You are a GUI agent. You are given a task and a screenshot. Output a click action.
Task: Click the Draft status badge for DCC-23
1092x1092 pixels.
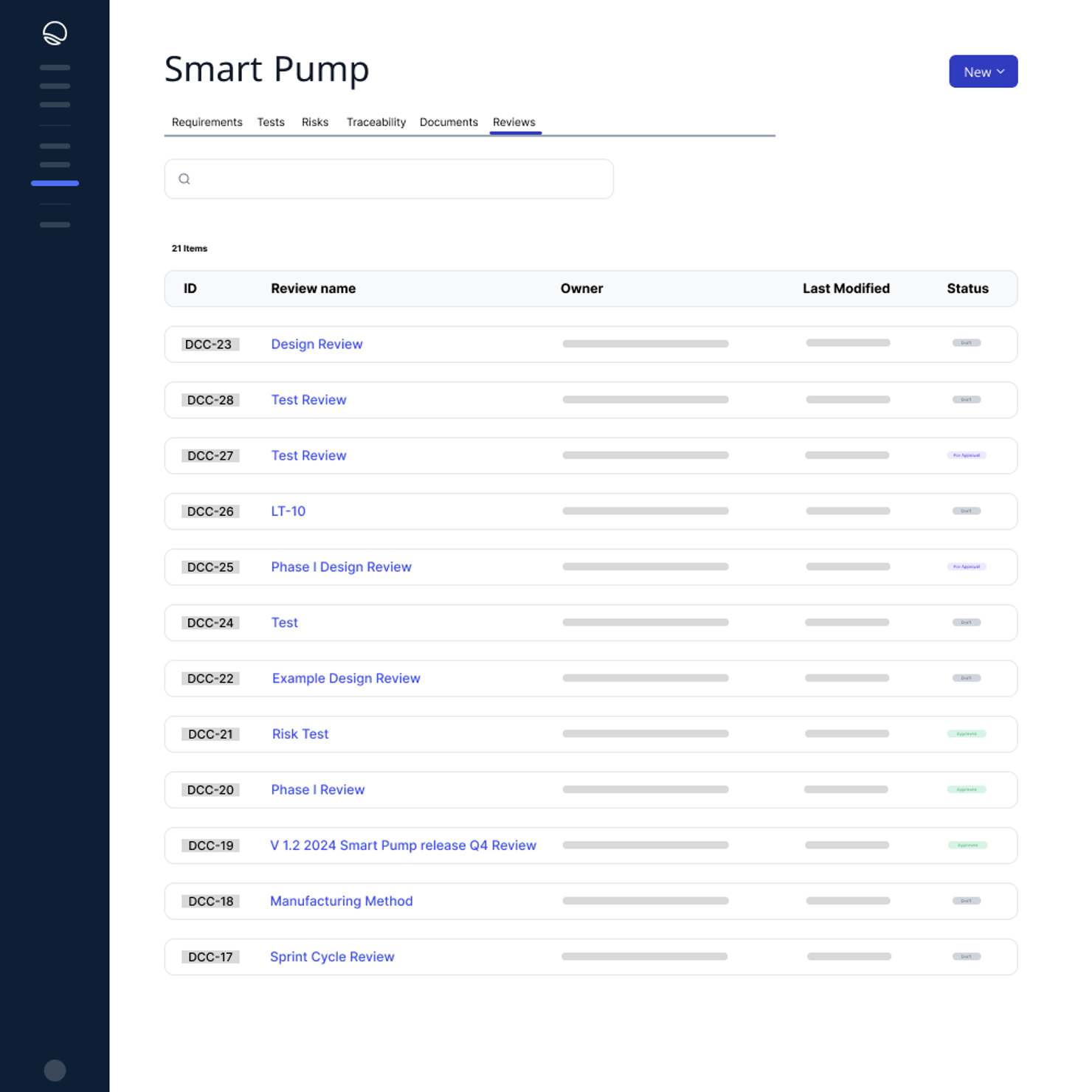coord(967,343)
